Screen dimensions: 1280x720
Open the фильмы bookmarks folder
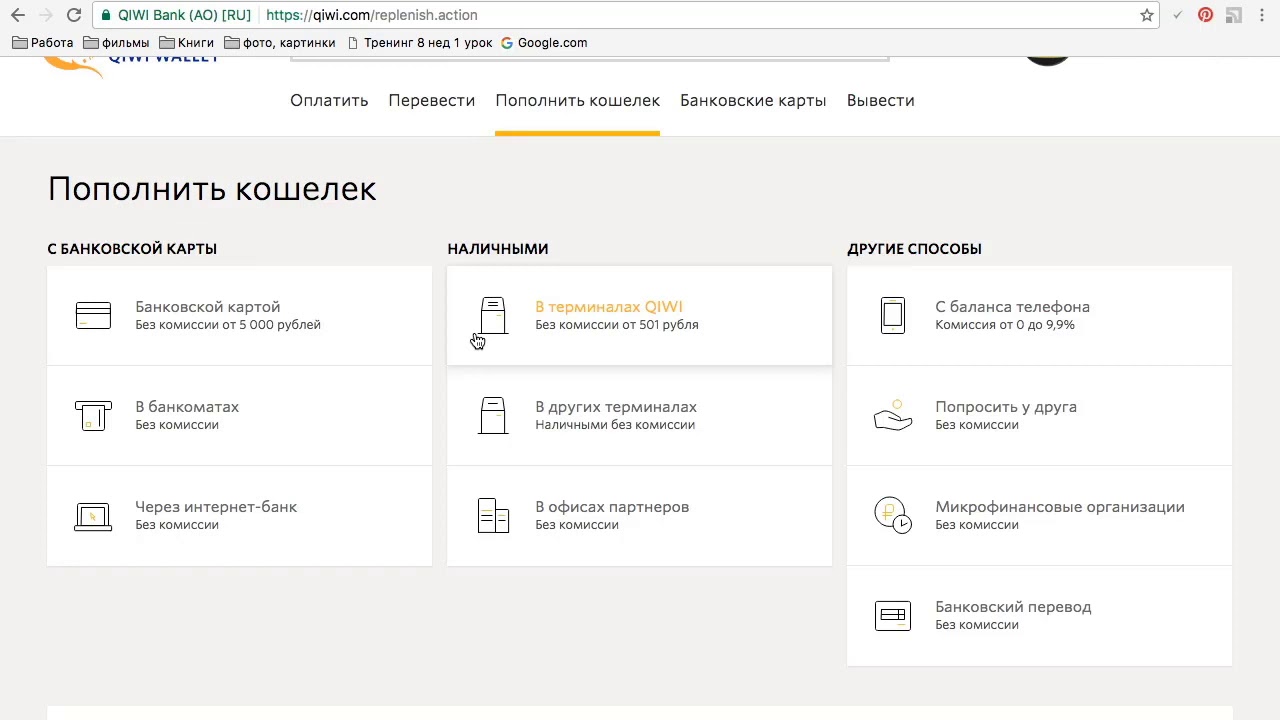117,43
